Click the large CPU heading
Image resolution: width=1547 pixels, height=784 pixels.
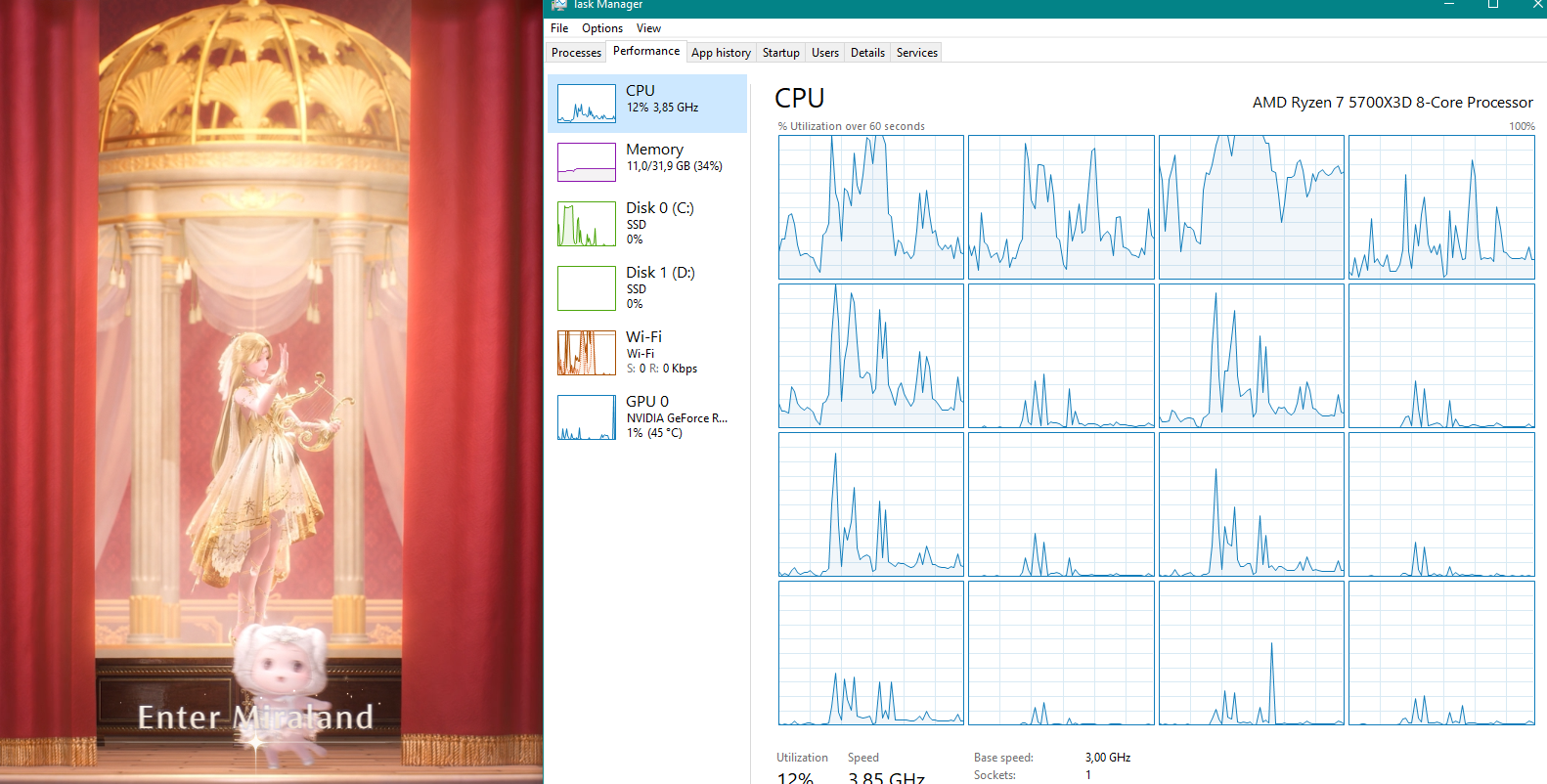pyautogui.click(x=800, y=99)
